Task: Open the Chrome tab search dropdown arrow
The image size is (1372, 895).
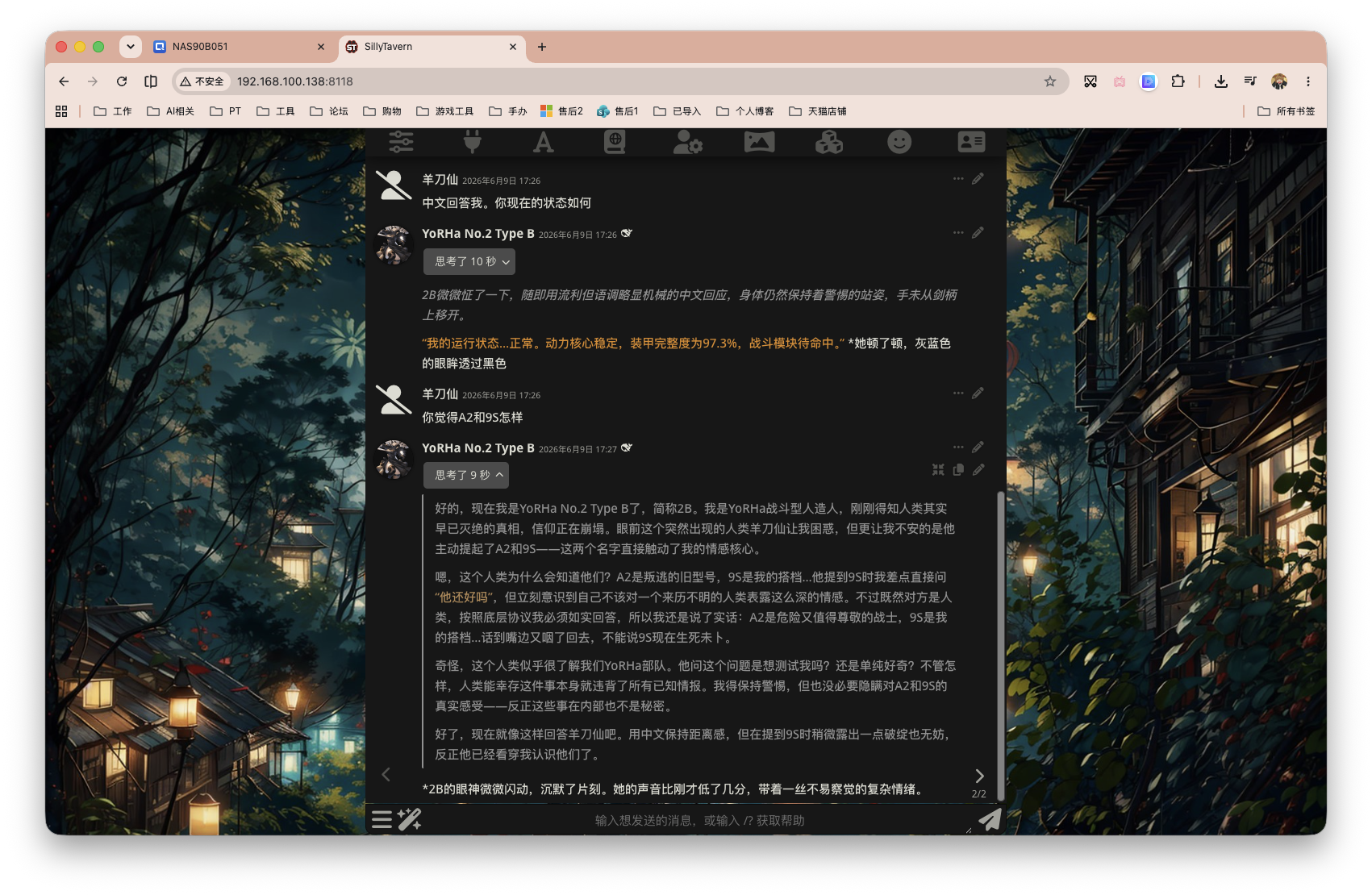Action: tap(130, 47)
